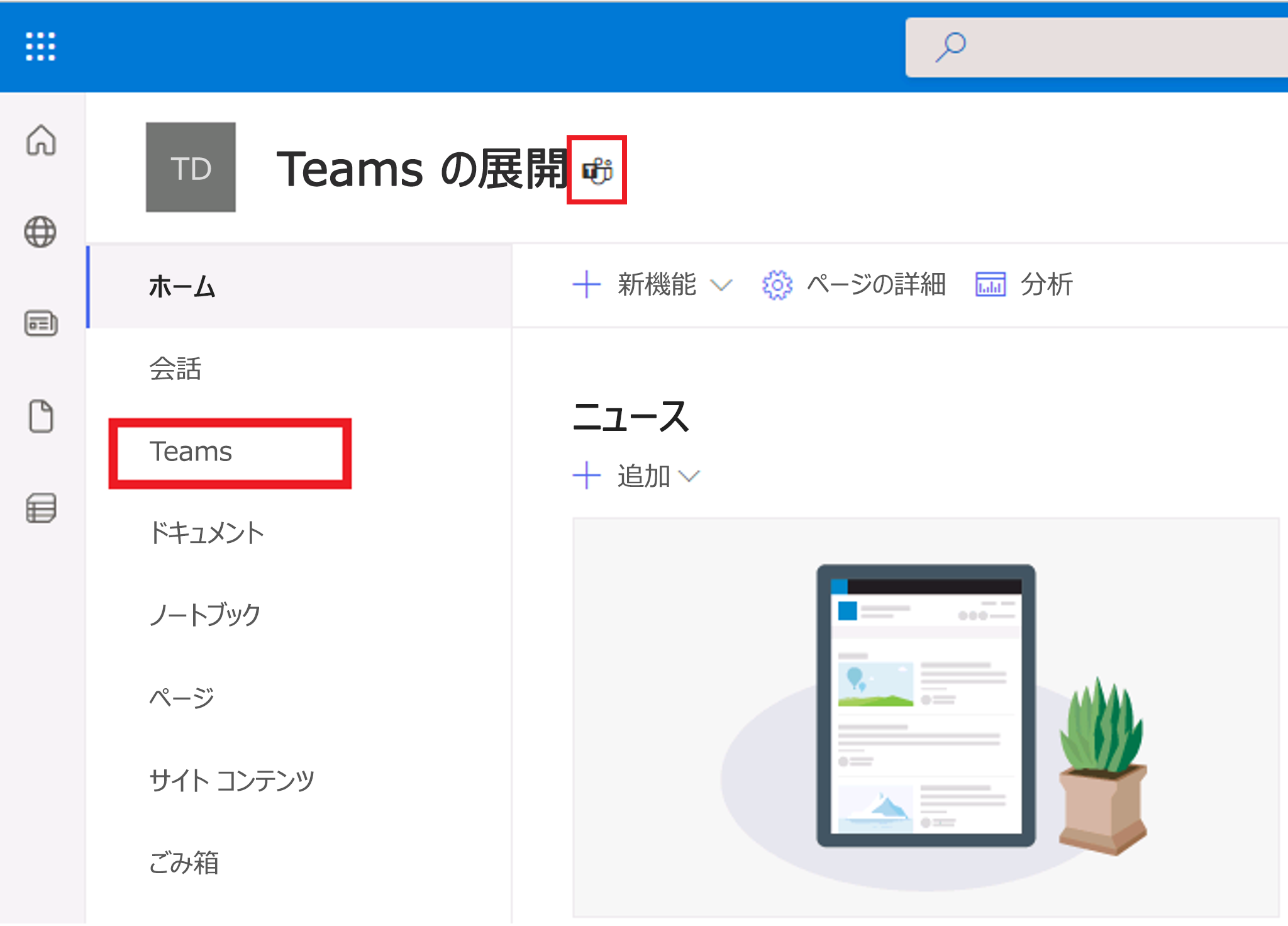This screenshot has width=1288, height=926.
Task: Open Teams in the left navigation
Action: coord(191,452)
